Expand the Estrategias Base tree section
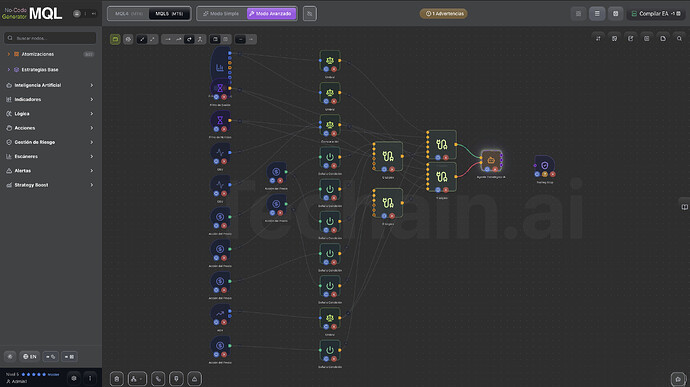Screen dimensions: 690x387 click(51, 70)
